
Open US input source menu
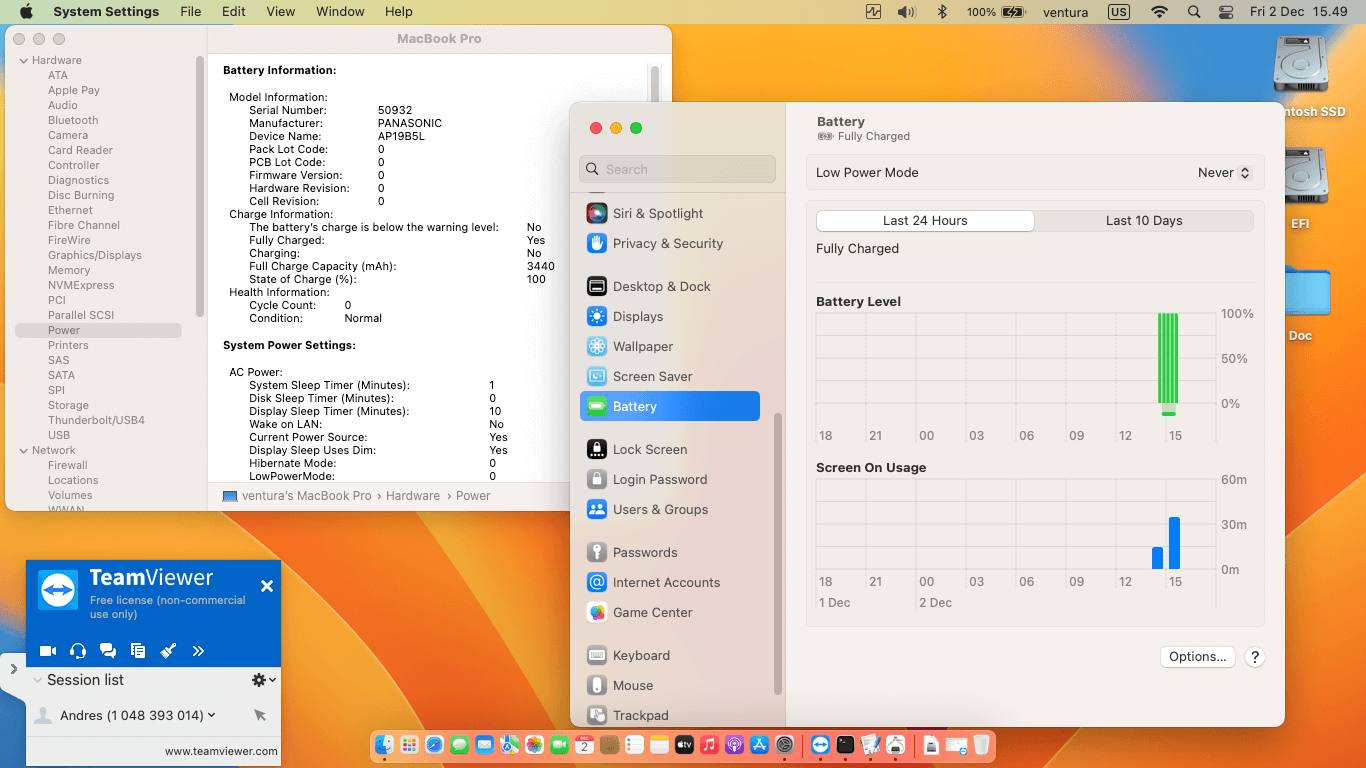[1119, 12]
